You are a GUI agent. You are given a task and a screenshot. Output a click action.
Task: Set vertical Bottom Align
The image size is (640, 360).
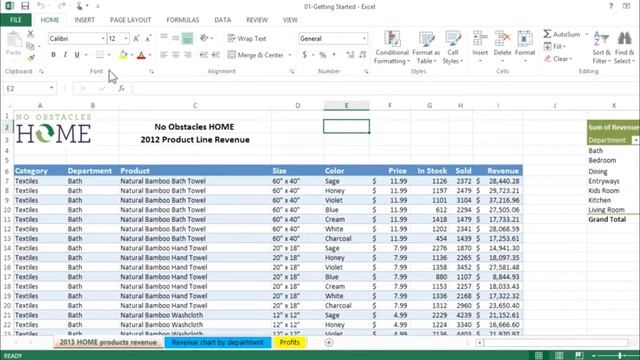pyautogui.click(x=187, y=38)
